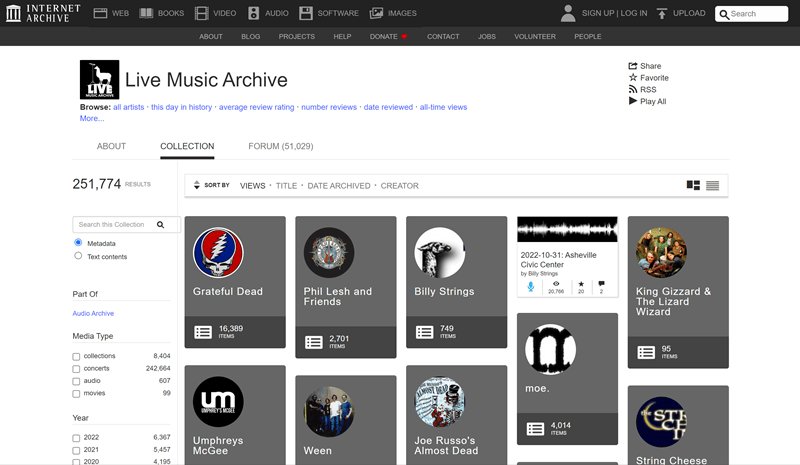Click the Phil Lesh and Friends items list icon

pos(314,342)
